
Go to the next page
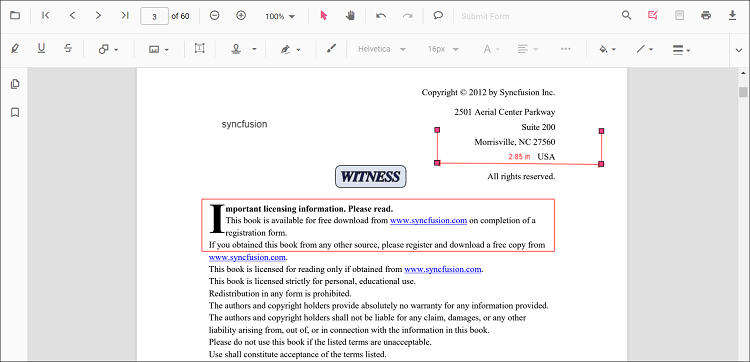click(99, 16)
